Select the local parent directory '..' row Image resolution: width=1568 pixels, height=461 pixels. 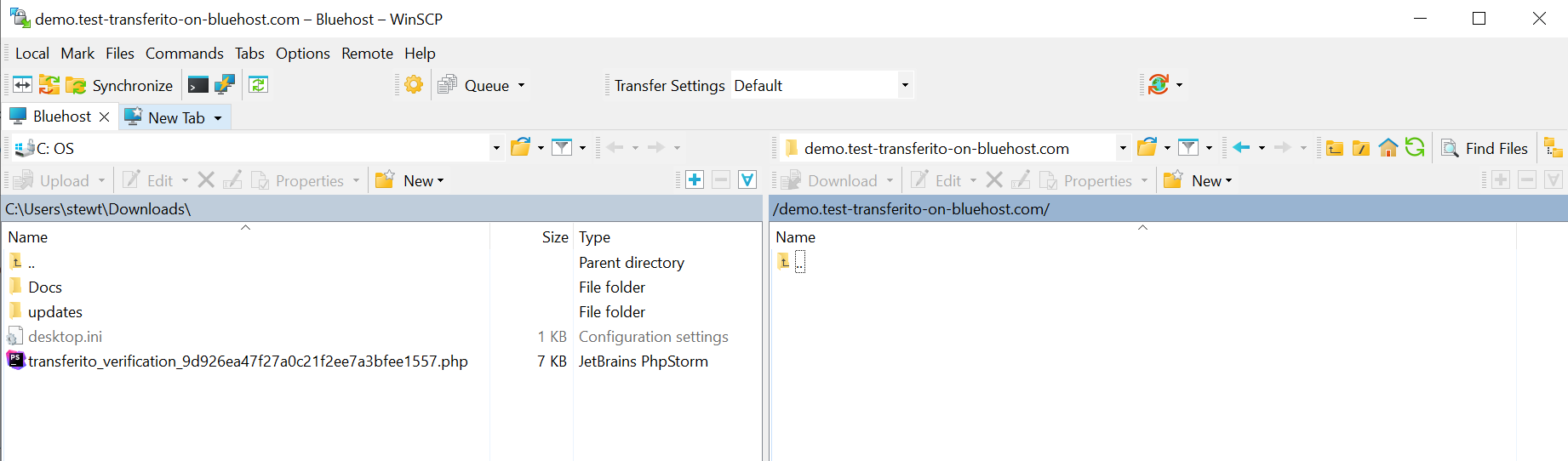pos(381,262)
